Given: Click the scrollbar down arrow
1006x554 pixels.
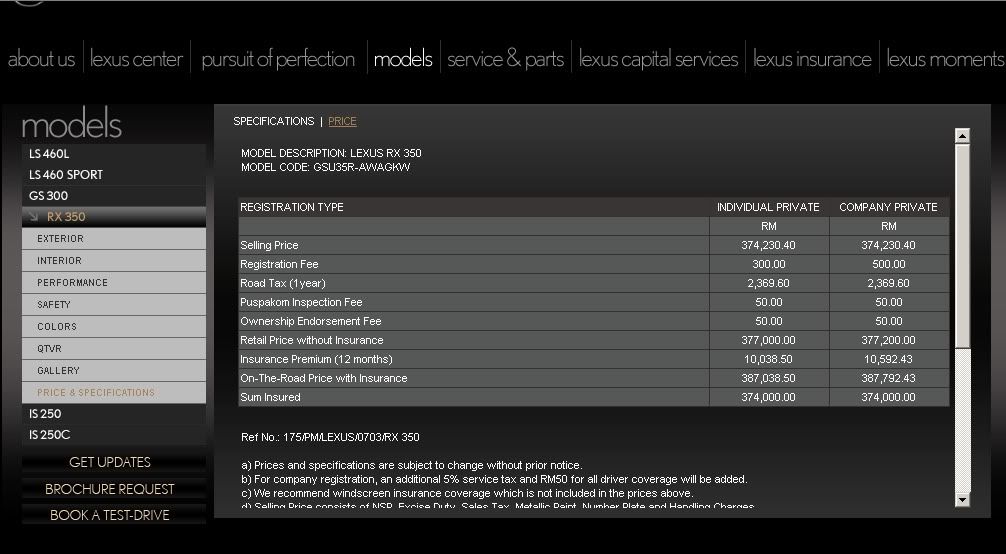Looking at the screenshot, I should click(x=962, y=499).
